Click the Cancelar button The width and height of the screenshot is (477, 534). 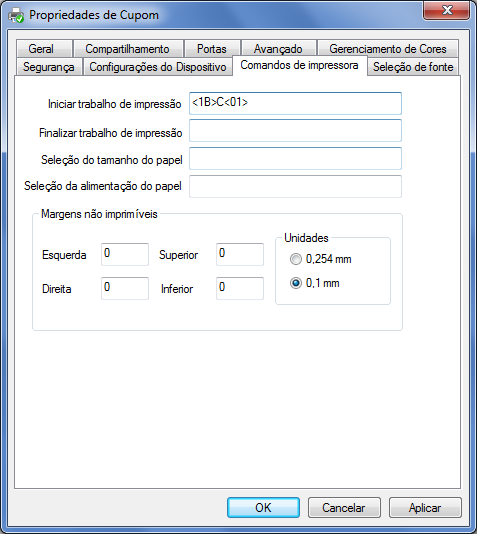point(344,508)
